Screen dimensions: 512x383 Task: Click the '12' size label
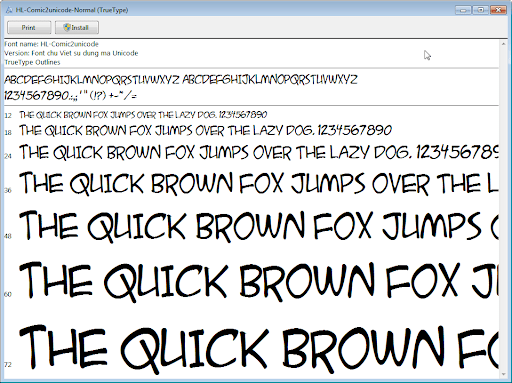point(8,116)
